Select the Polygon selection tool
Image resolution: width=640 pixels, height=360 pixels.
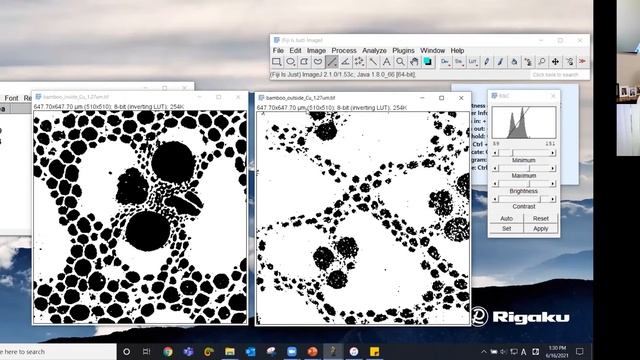(x=304, y=62)
